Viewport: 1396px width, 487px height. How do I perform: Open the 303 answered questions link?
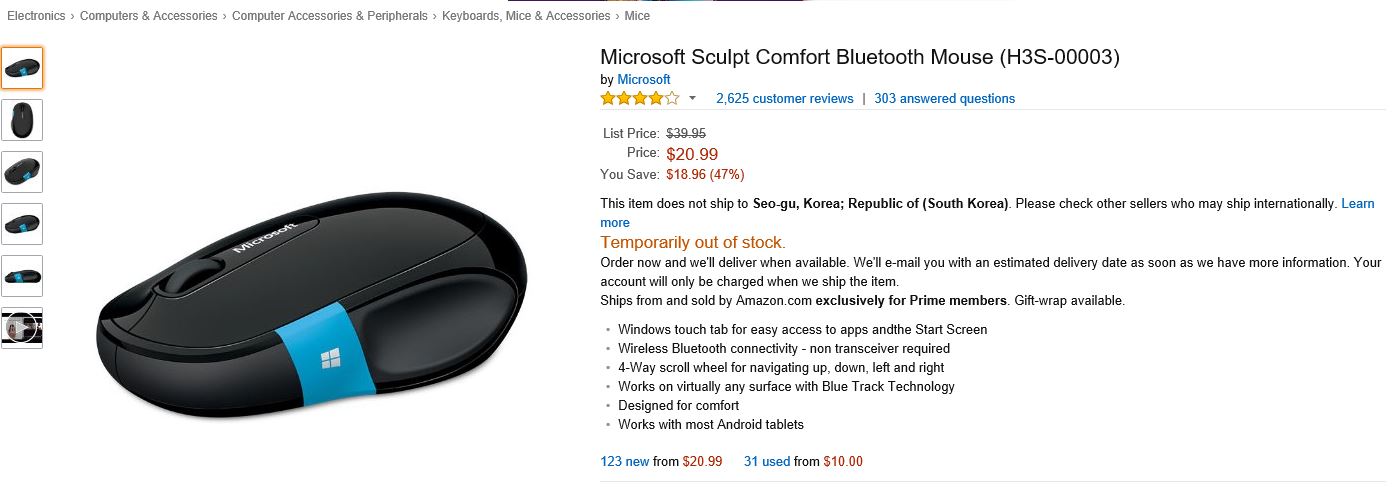pos(944,99)
